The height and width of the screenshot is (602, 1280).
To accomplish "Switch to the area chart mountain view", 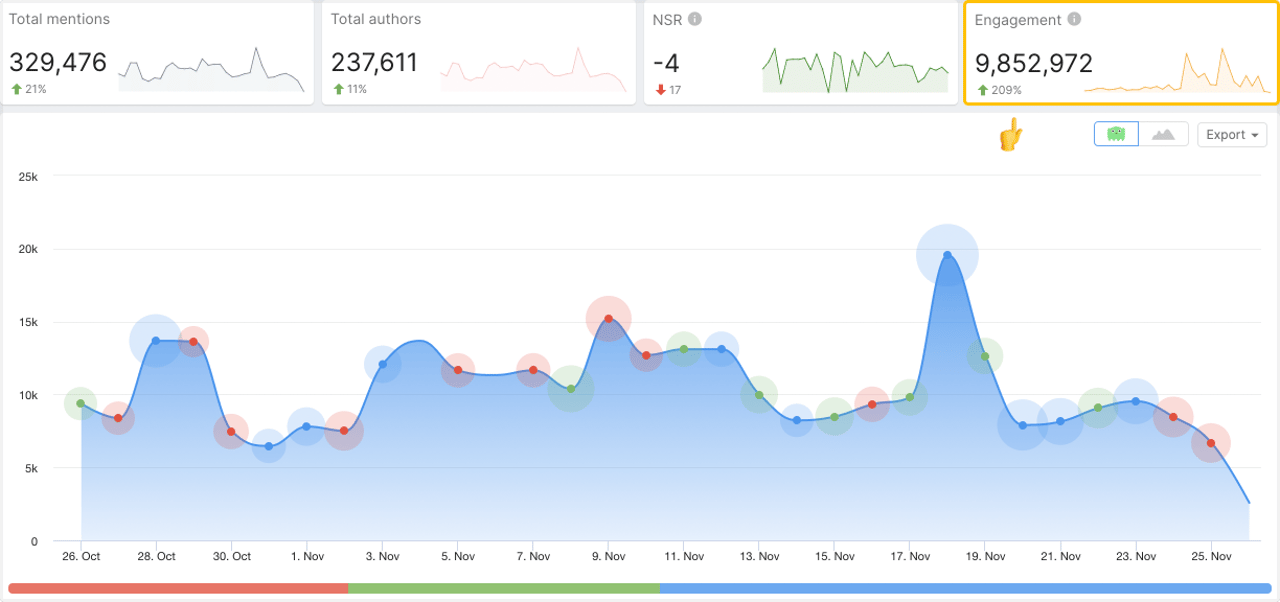I will pos(1163,134).
